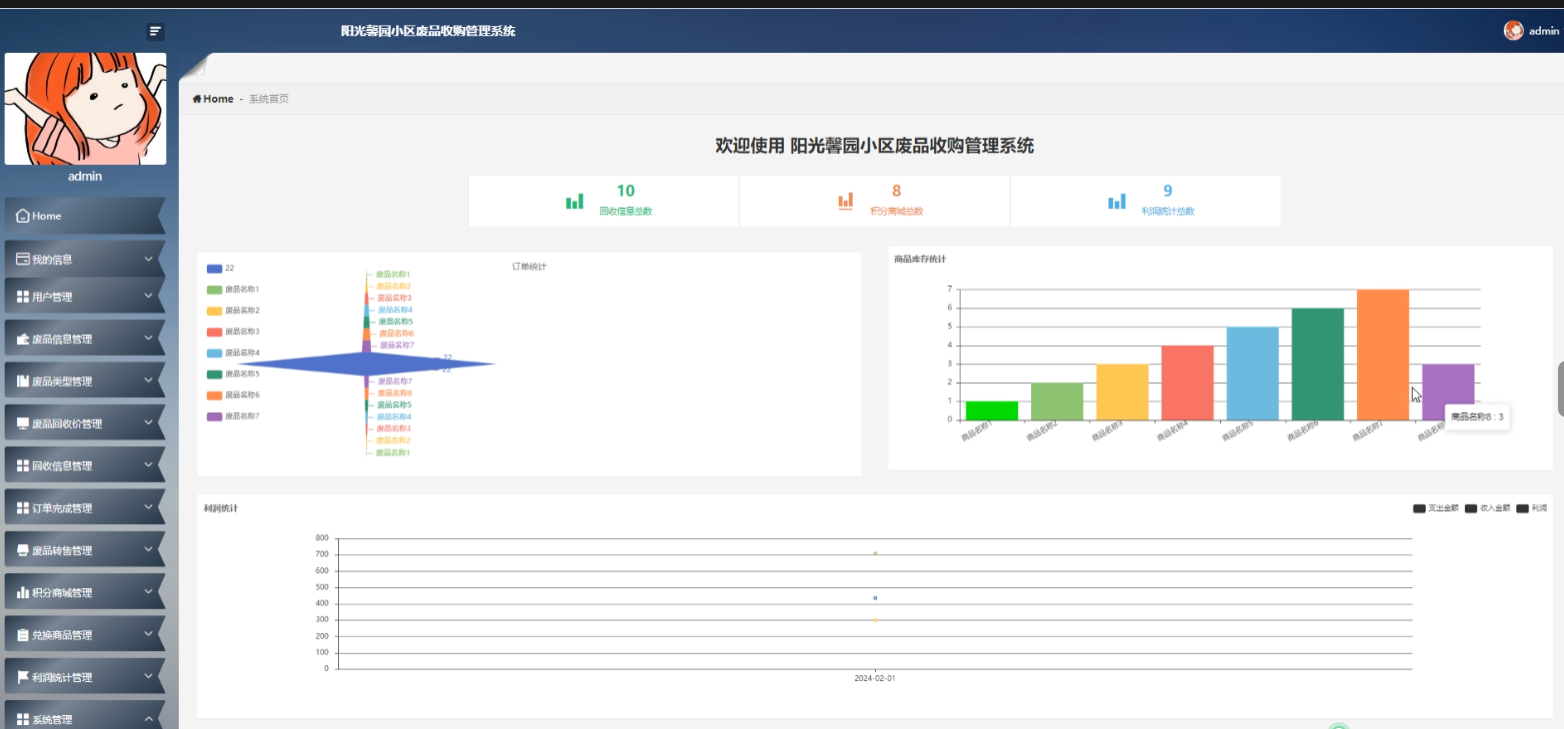Open the Home sidebar menu item
The image size is (1564, 729).
[84, 216]
